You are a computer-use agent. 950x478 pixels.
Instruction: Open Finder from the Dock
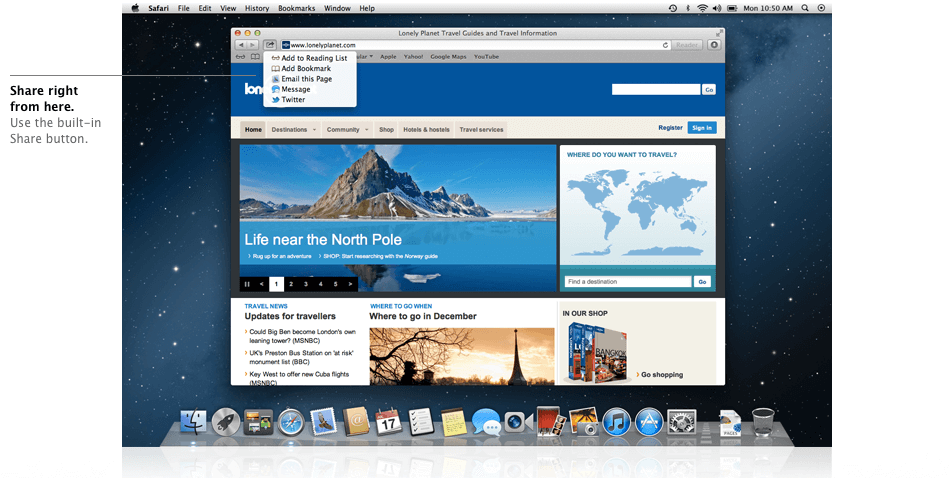point(193,422)
